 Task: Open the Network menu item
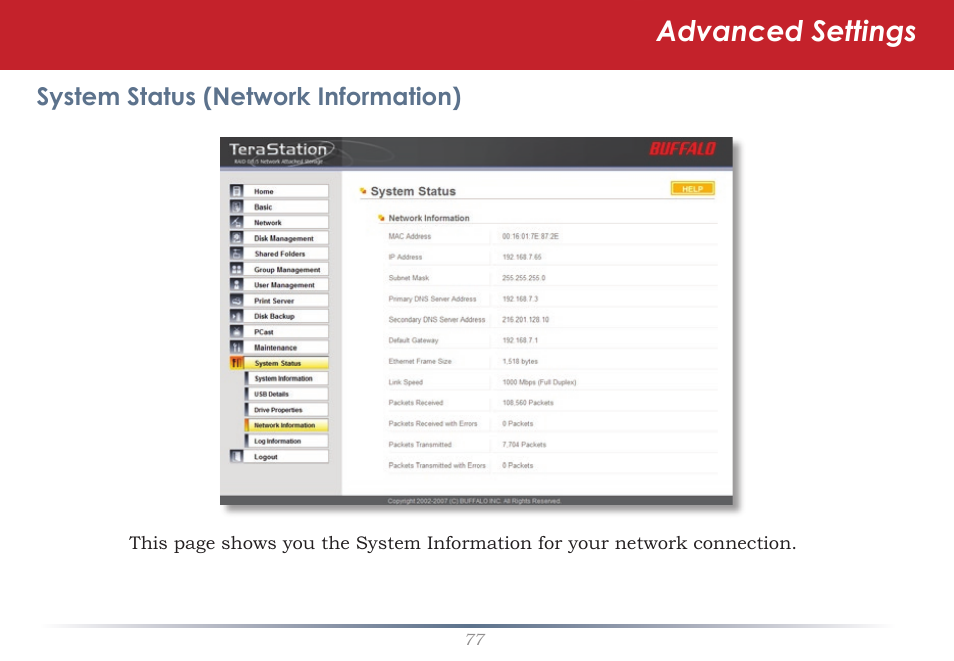287,222
